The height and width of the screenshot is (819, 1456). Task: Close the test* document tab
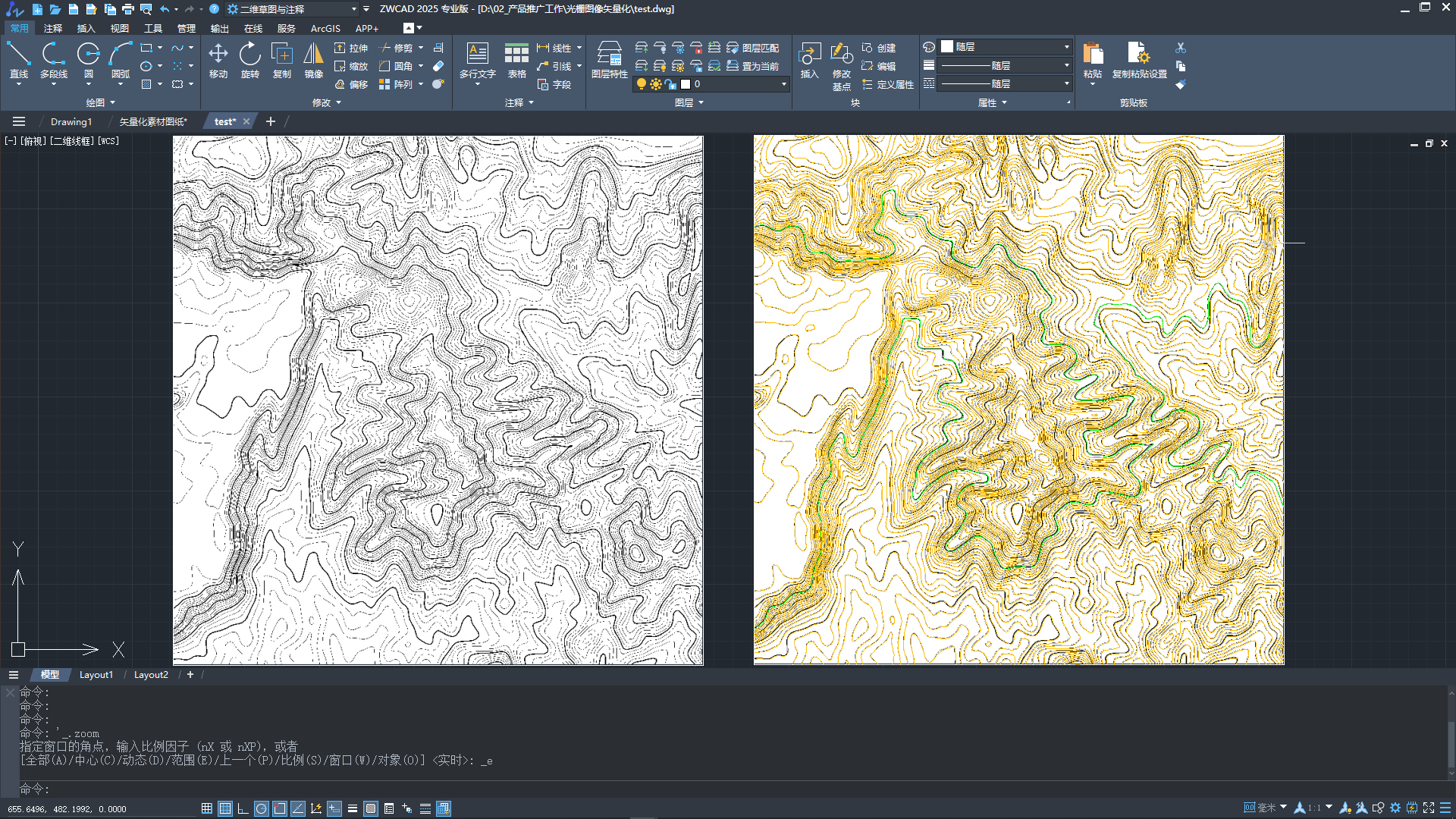point(246,121)
